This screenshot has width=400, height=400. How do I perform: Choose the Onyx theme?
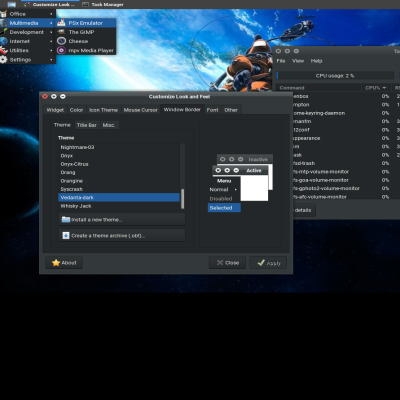click(119, 156)
